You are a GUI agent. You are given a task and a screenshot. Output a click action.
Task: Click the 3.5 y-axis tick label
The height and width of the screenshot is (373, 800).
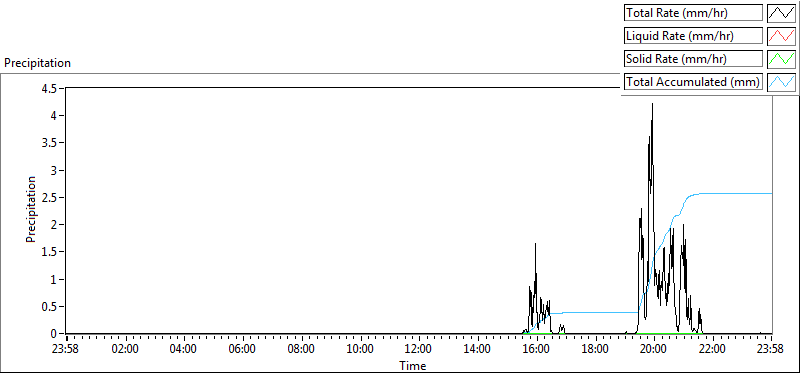pos(49,143)
